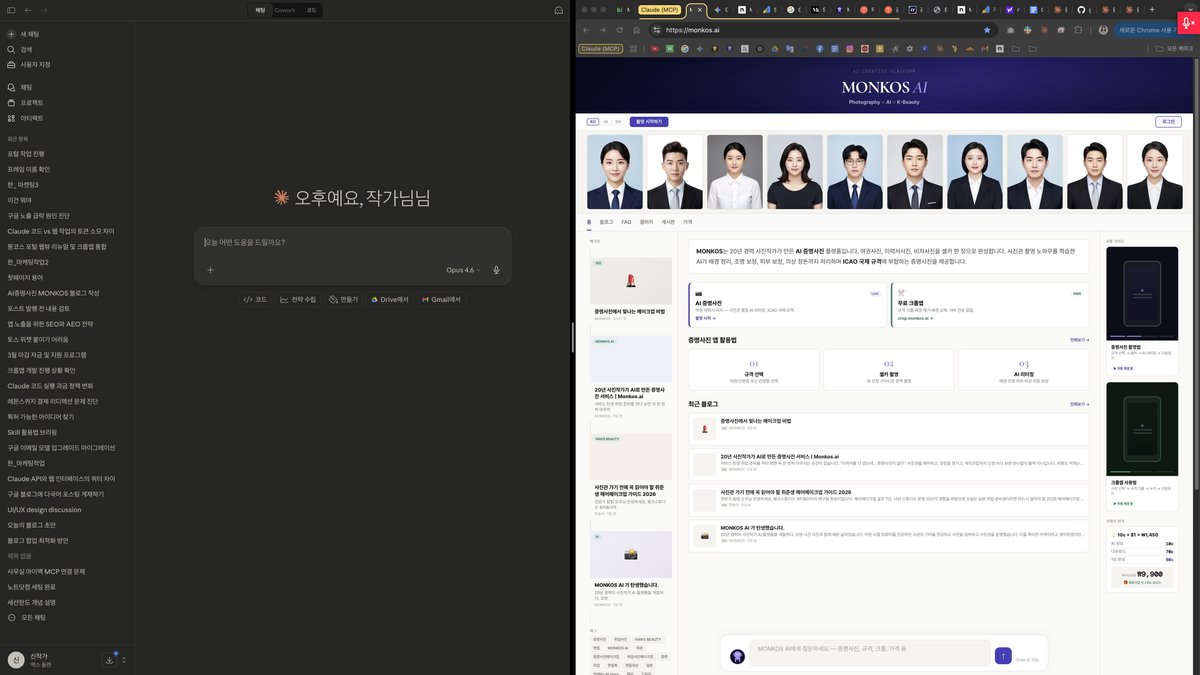Open the 블로그 tab on Monkos
The height and width of the screenshot is (675, 1200).
pyautogui.click(x=606, y=221)
